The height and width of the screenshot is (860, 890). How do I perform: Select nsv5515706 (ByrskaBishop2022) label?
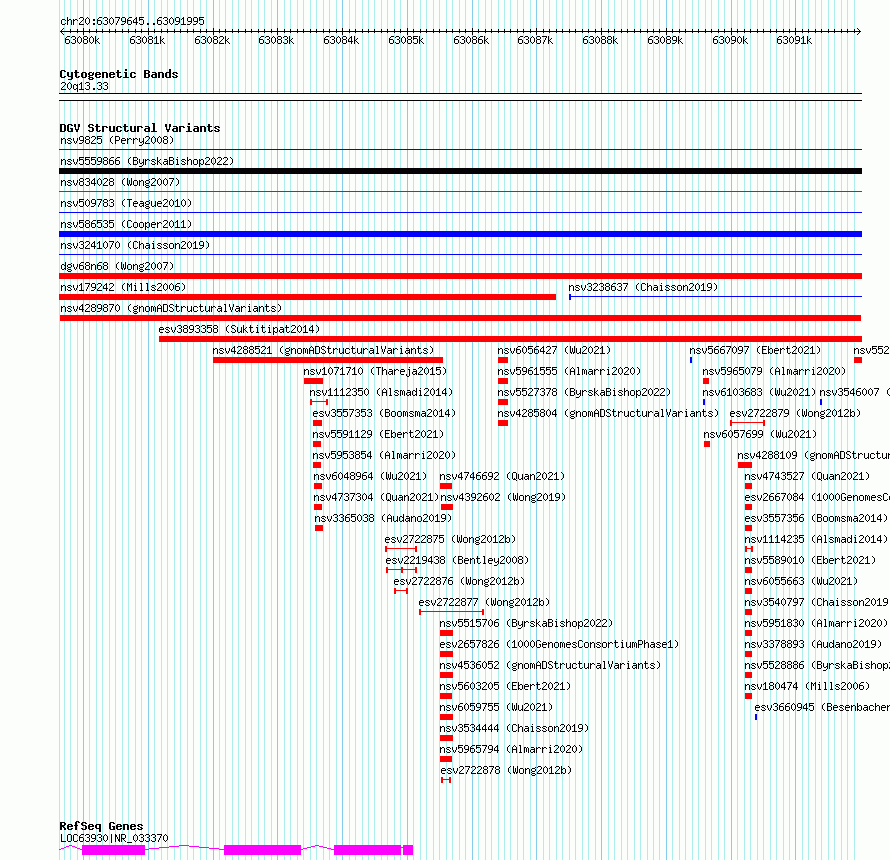pos(526,623)
